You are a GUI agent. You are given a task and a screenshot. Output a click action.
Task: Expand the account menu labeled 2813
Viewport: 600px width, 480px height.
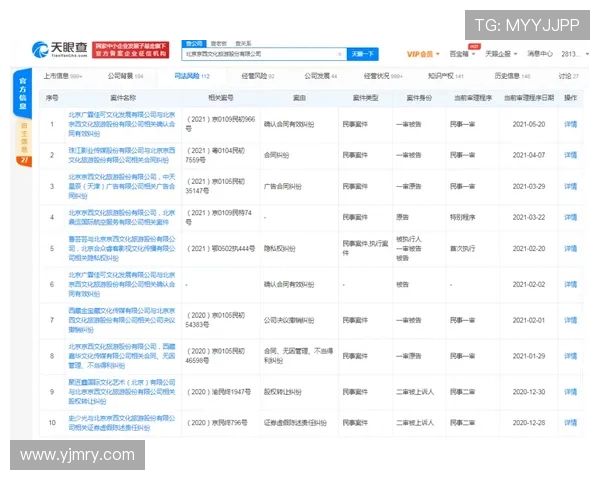[575, 54]
